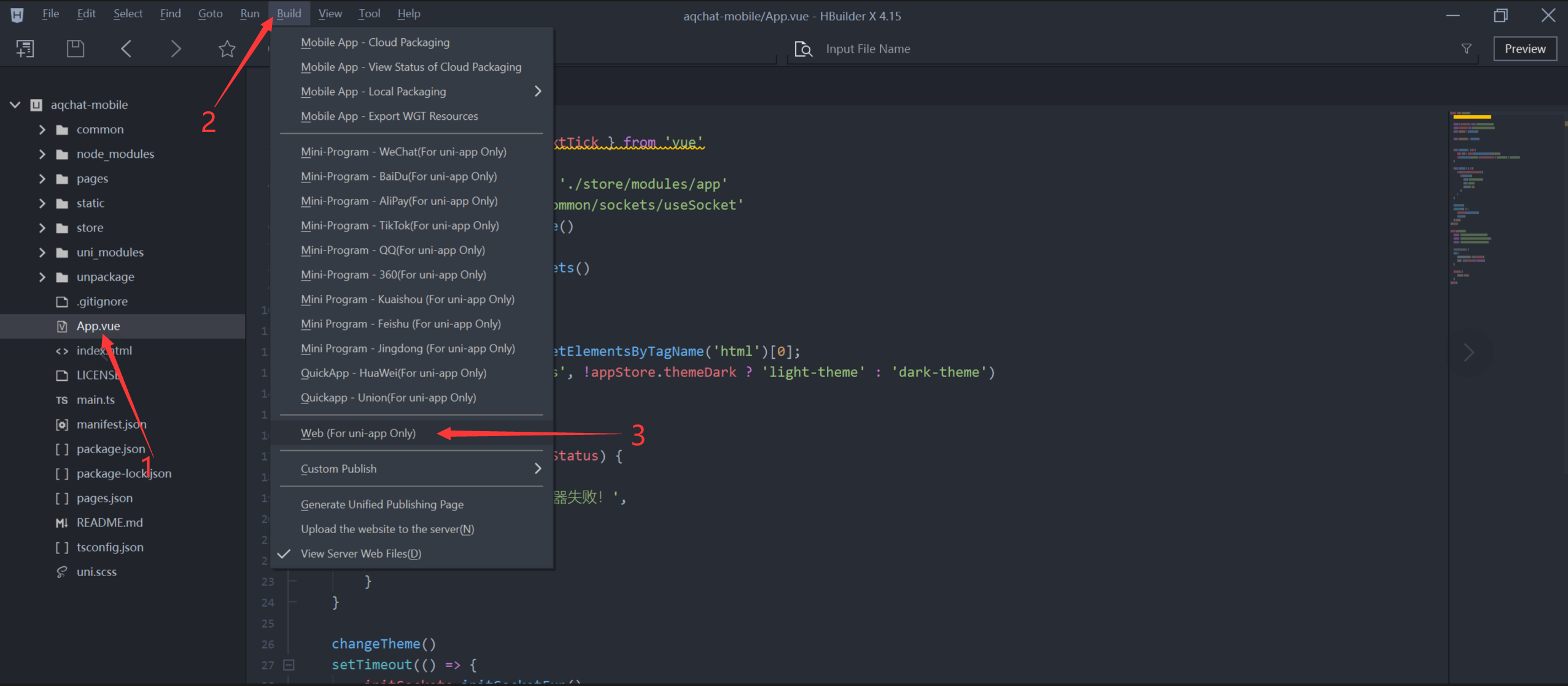Image resolution: width=1568 pixels, height=686 pixels.
Task: Open the Select menu
Action: 128,14
